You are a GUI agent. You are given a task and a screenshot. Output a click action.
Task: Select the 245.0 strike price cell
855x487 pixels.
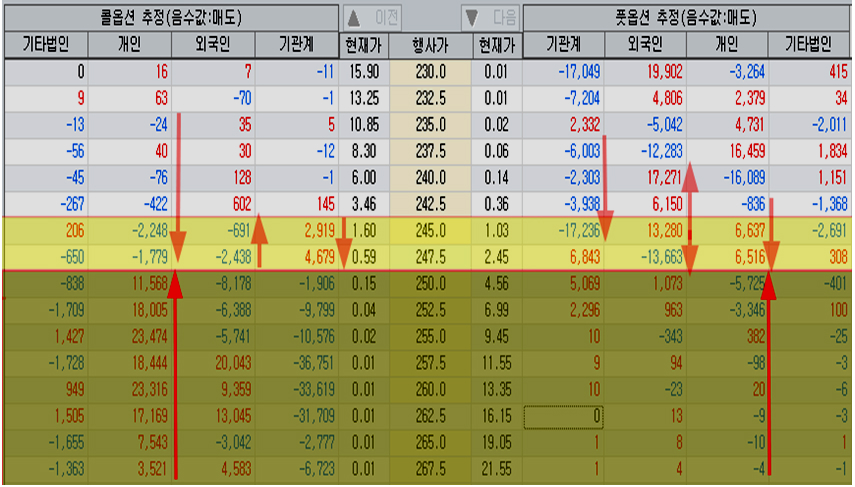[430, 230]
